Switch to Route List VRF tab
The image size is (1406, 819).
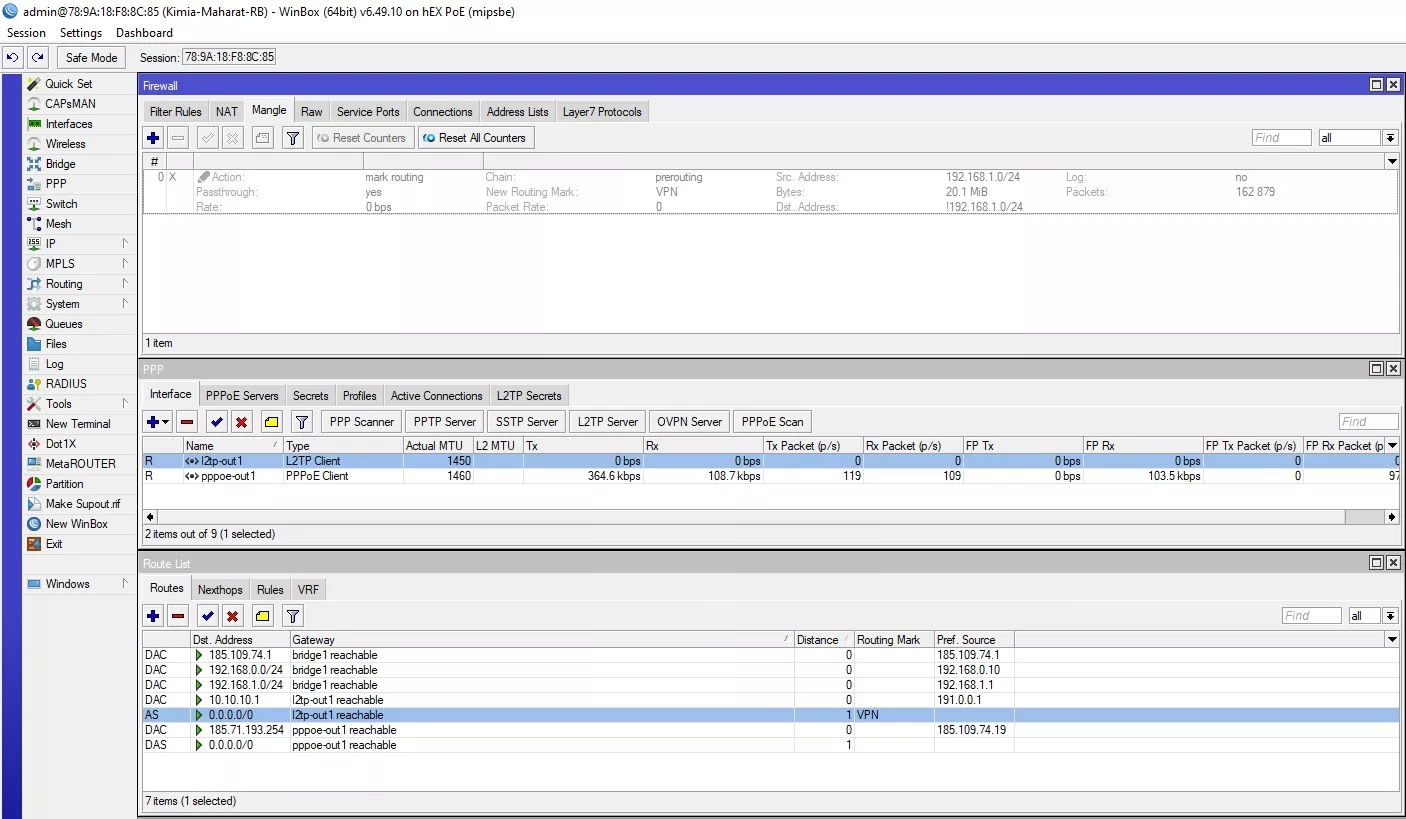point(308,590)
